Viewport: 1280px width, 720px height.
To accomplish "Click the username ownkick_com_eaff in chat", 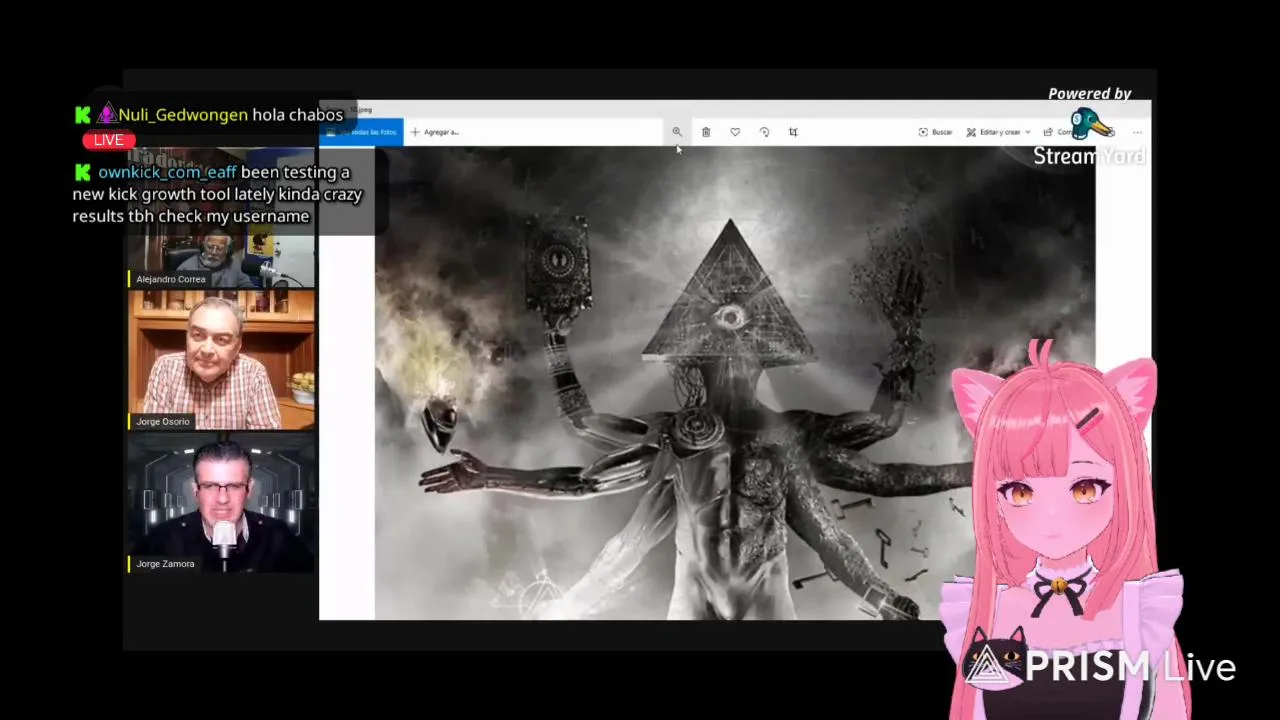I will tap(167, 172).
